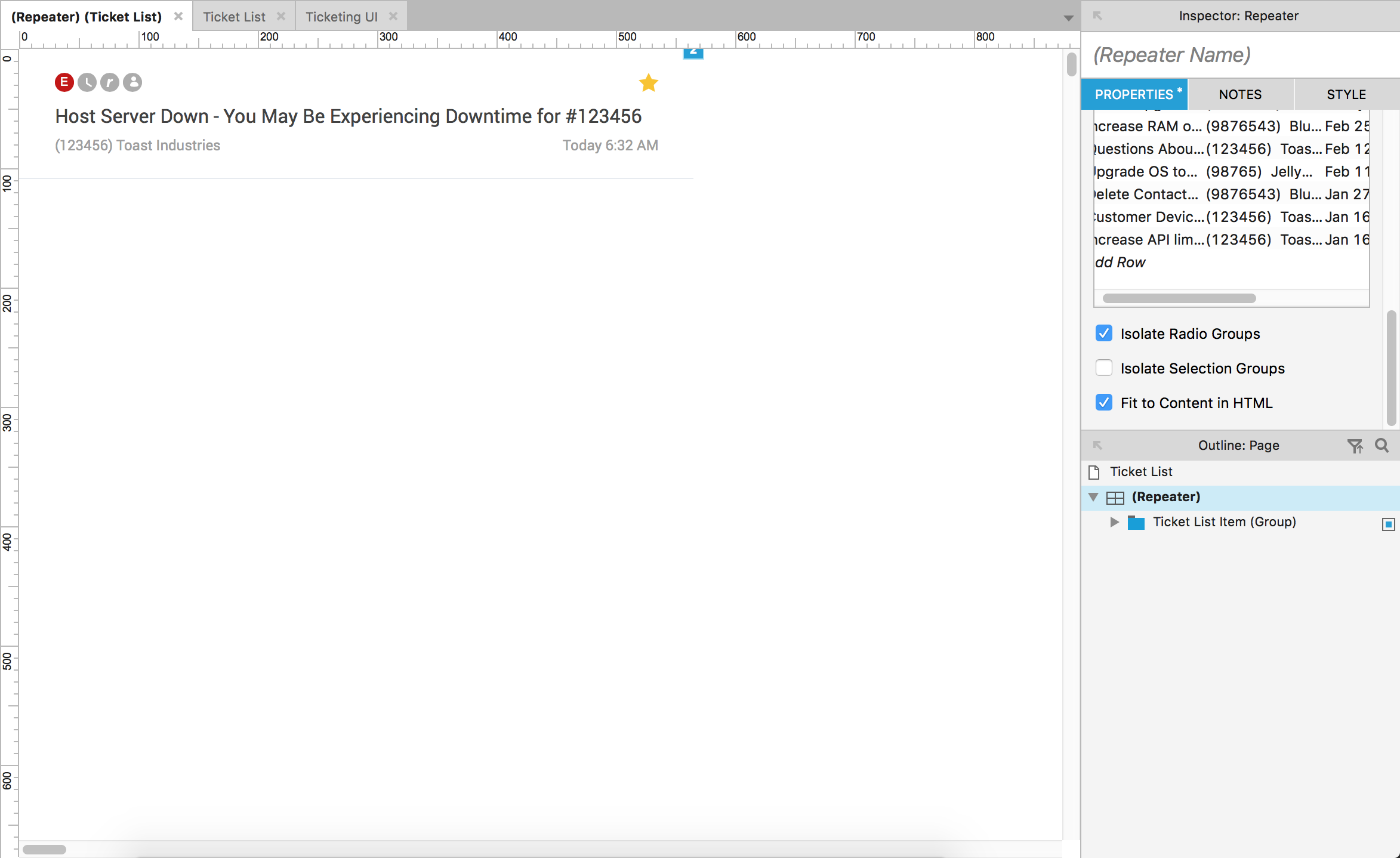Collapse the (Repeater) outline node

1093,497
